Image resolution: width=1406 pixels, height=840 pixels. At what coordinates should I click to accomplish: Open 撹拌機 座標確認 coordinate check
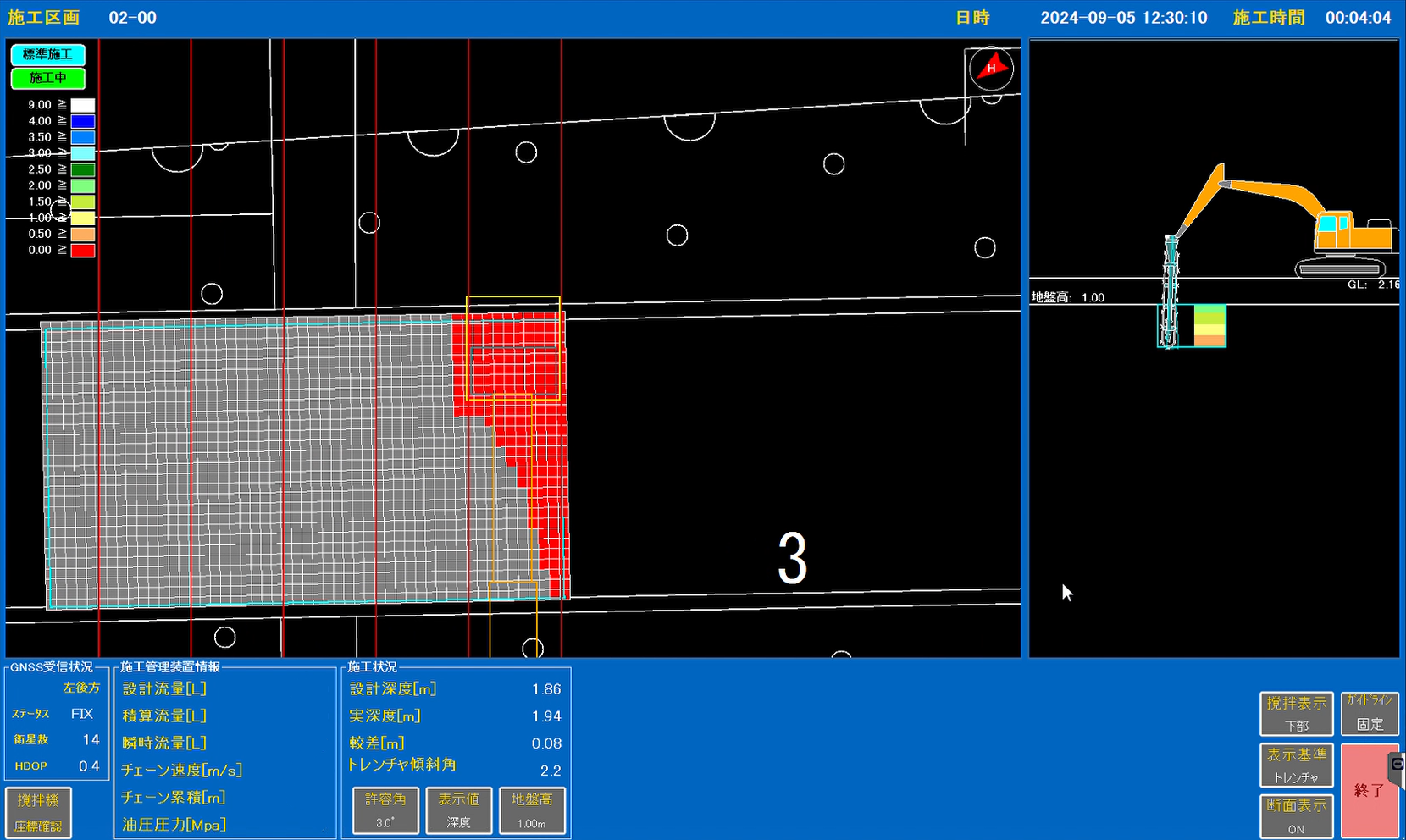(x=39, y=812)
